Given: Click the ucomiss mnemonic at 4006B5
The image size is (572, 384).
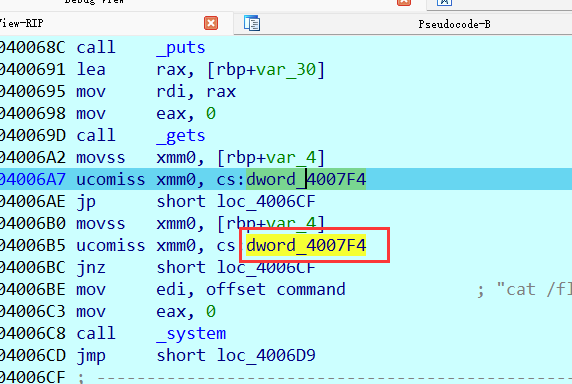Looking at the screenshot, I should click(111, 245).
